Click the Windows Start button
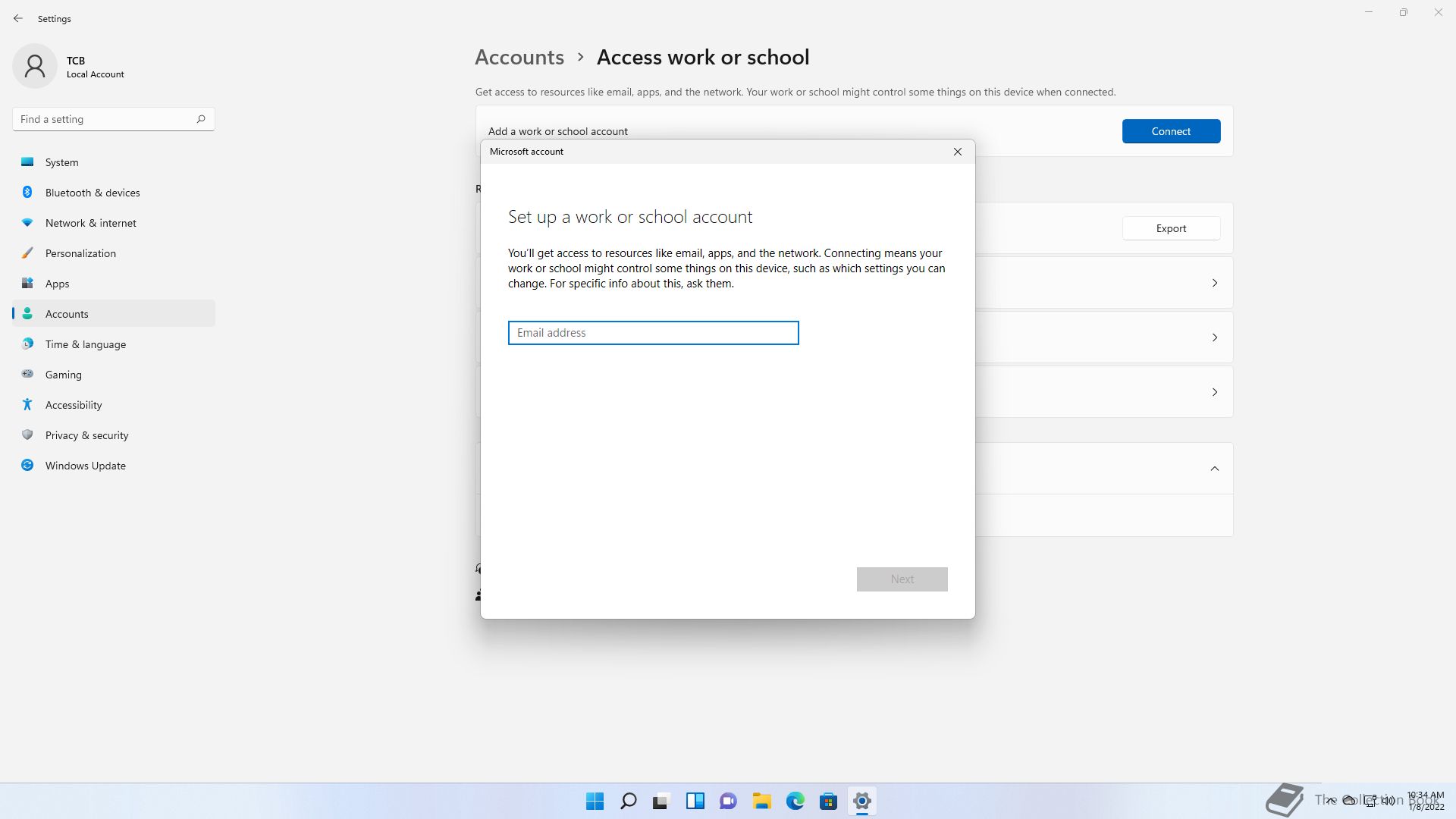1456x819 pixels. click(x=595, y=801)
